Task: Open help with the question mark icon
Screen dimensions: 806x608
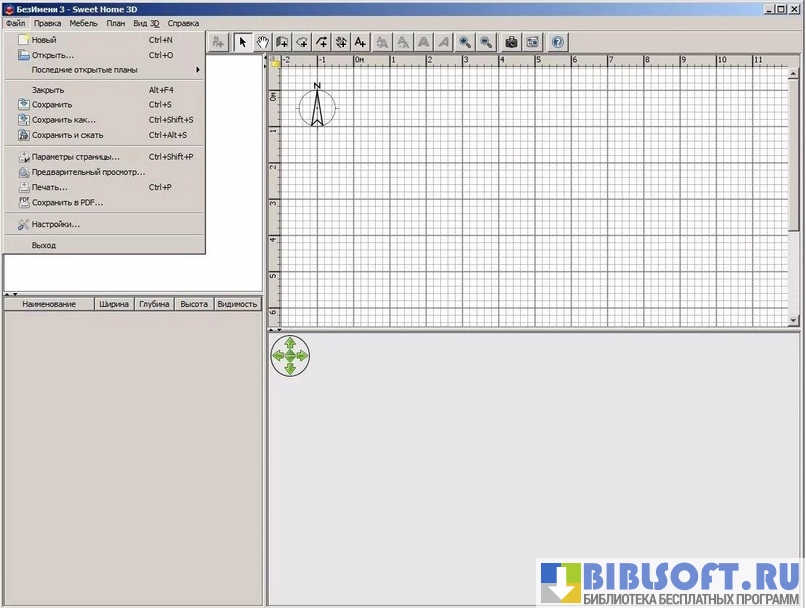Action: tap(558, 42)
